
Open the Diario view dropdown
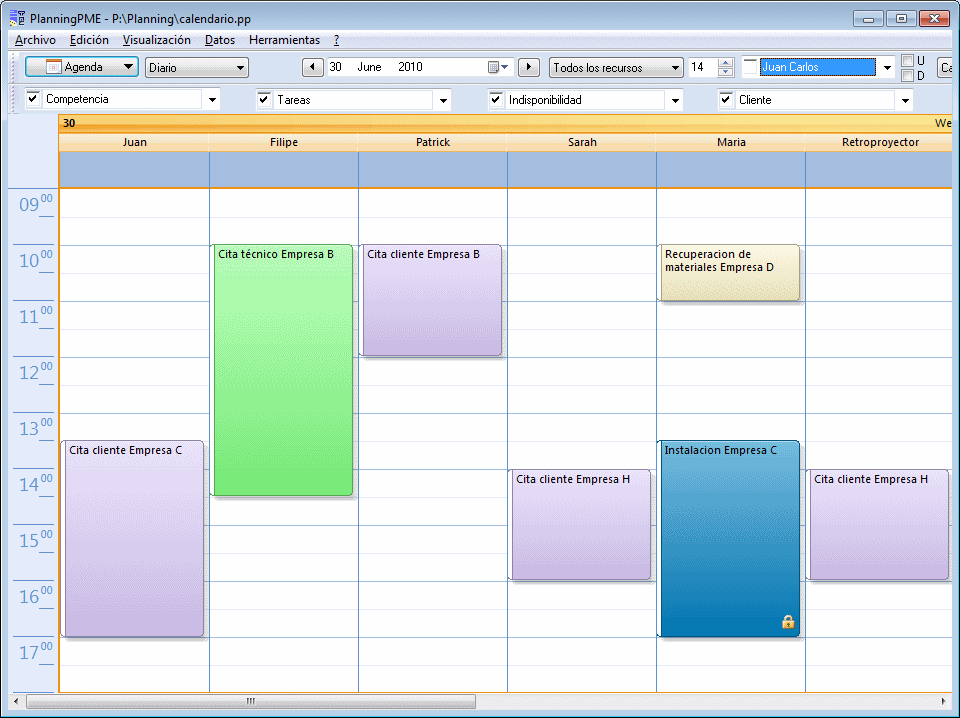click(242, 66)
